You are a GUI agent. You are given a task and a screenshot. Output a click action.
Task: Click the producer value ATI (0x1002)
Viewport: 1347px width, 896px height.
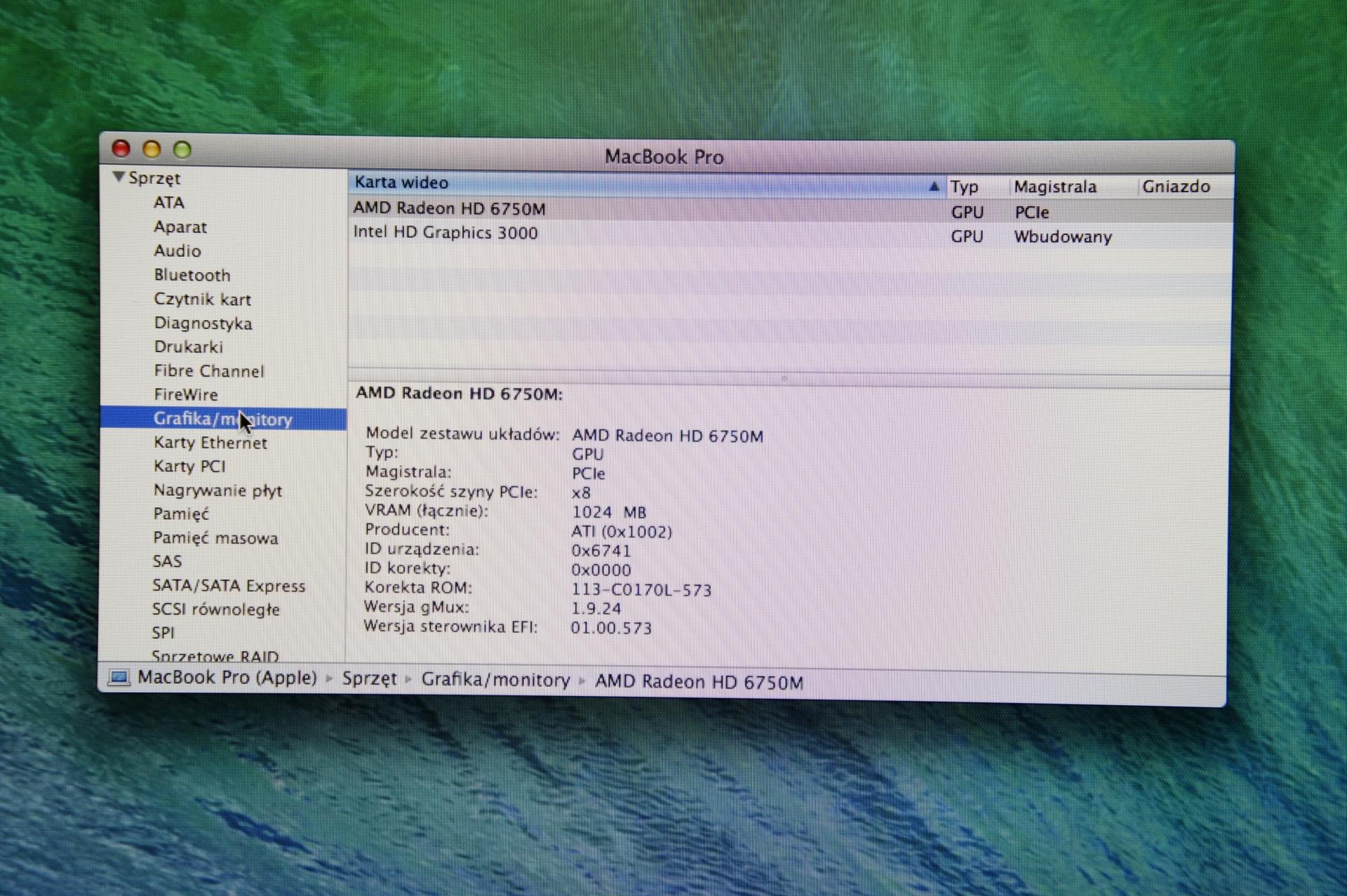622,532
